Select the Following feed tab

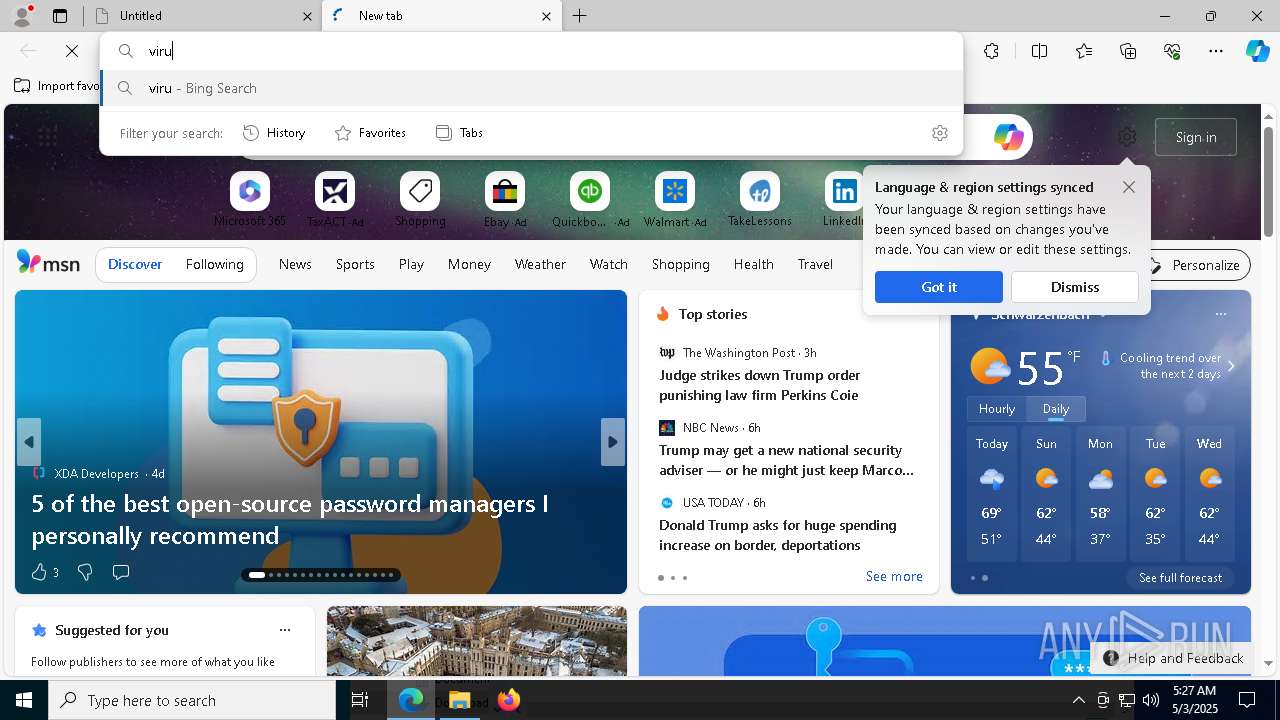(214, 265)
